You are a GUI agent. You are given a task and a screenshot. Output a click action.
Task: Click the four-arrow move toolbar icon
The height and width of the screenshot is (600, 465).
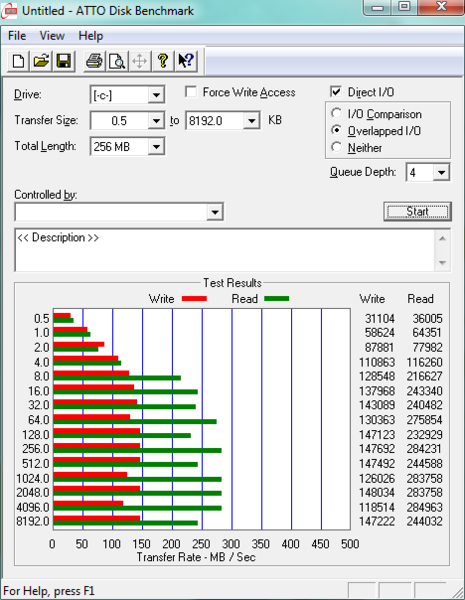click(140, 61)
